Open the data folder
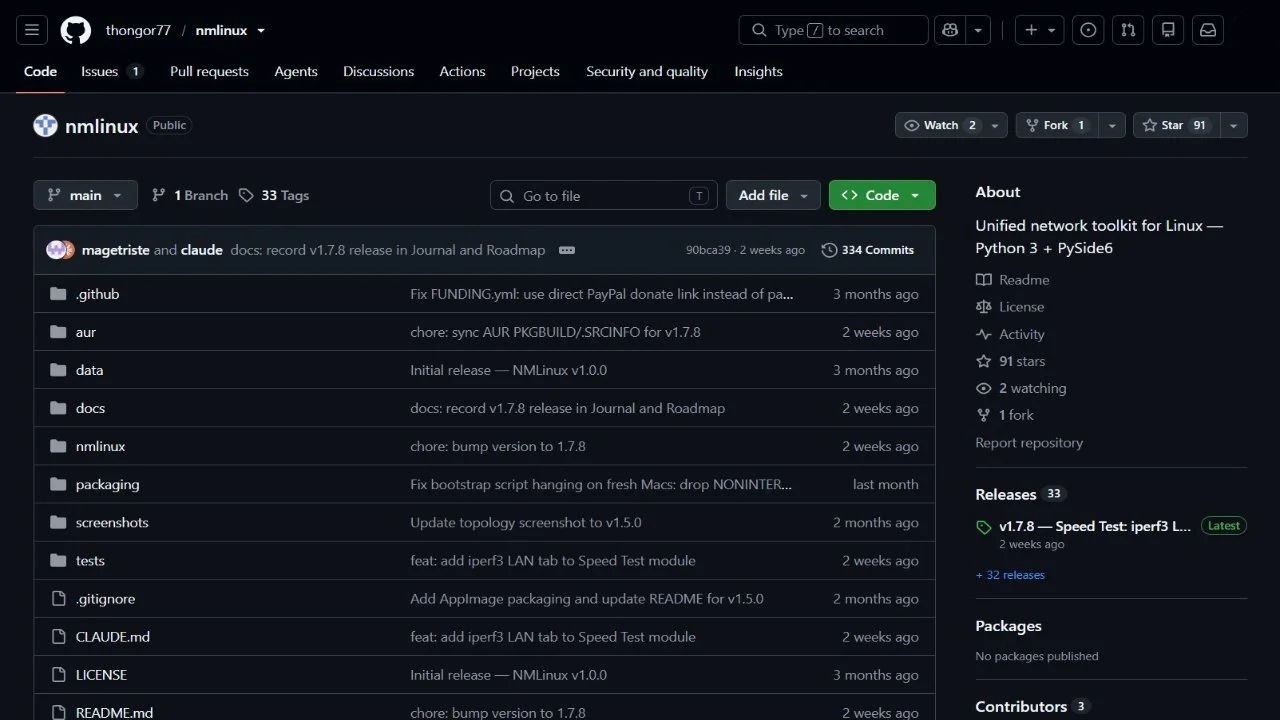The width and height of the screenshot is (1280, 720). (89, 370)
